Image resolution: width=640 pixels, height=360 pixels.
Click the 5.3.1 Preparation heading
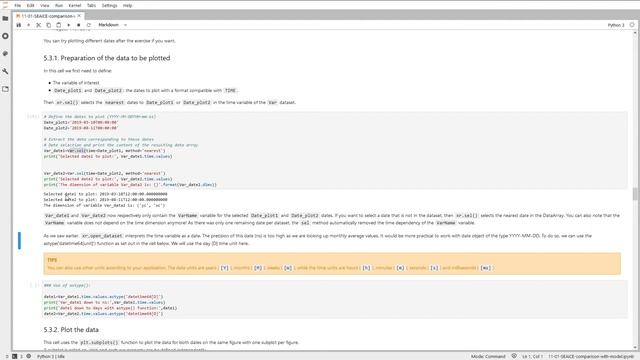107,58
